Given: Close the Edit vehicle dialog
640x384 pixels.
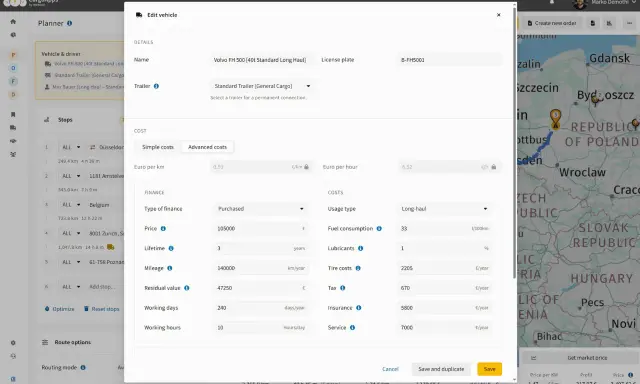Looking at the screenshot, I should (x=498, y=15).
